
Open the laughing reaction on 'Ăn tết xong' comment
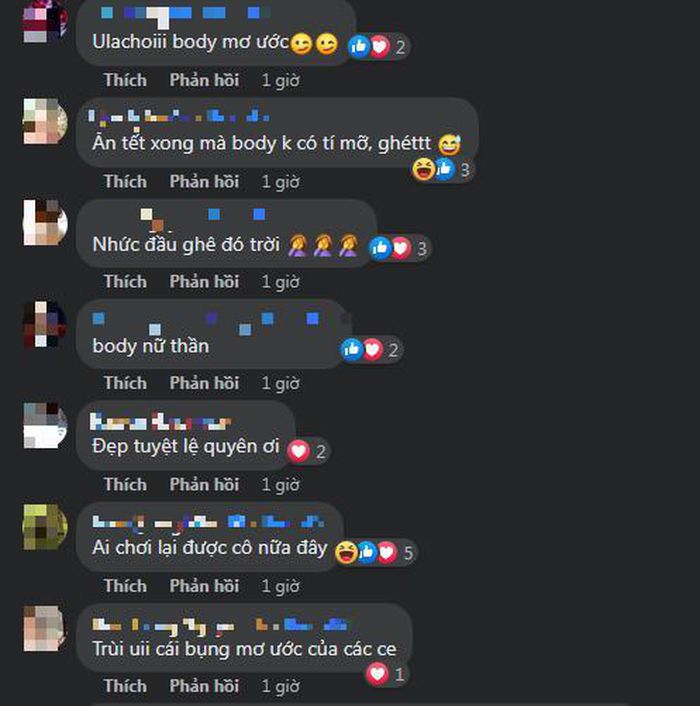point(423,169)
